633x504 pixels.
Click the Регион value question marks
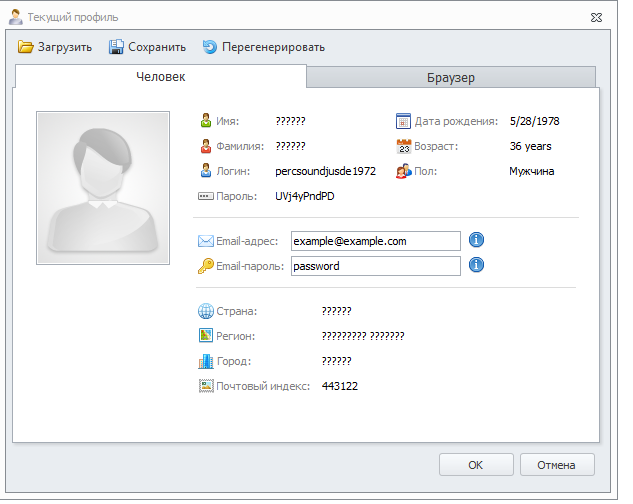[363, 336]
